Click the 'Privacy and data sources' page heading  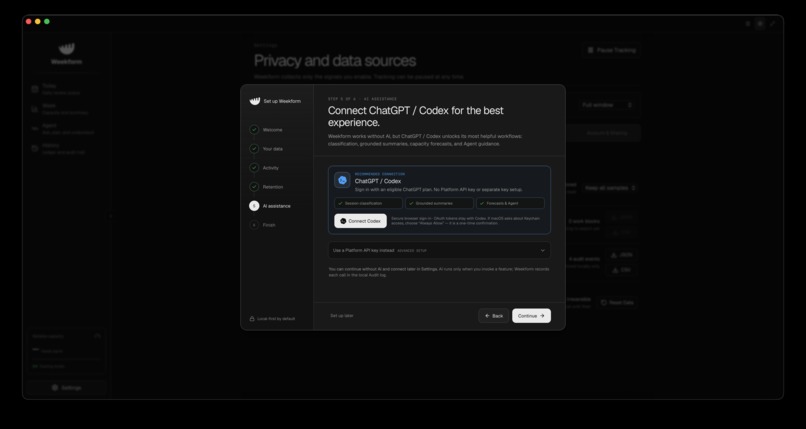[x=335, y=61]
